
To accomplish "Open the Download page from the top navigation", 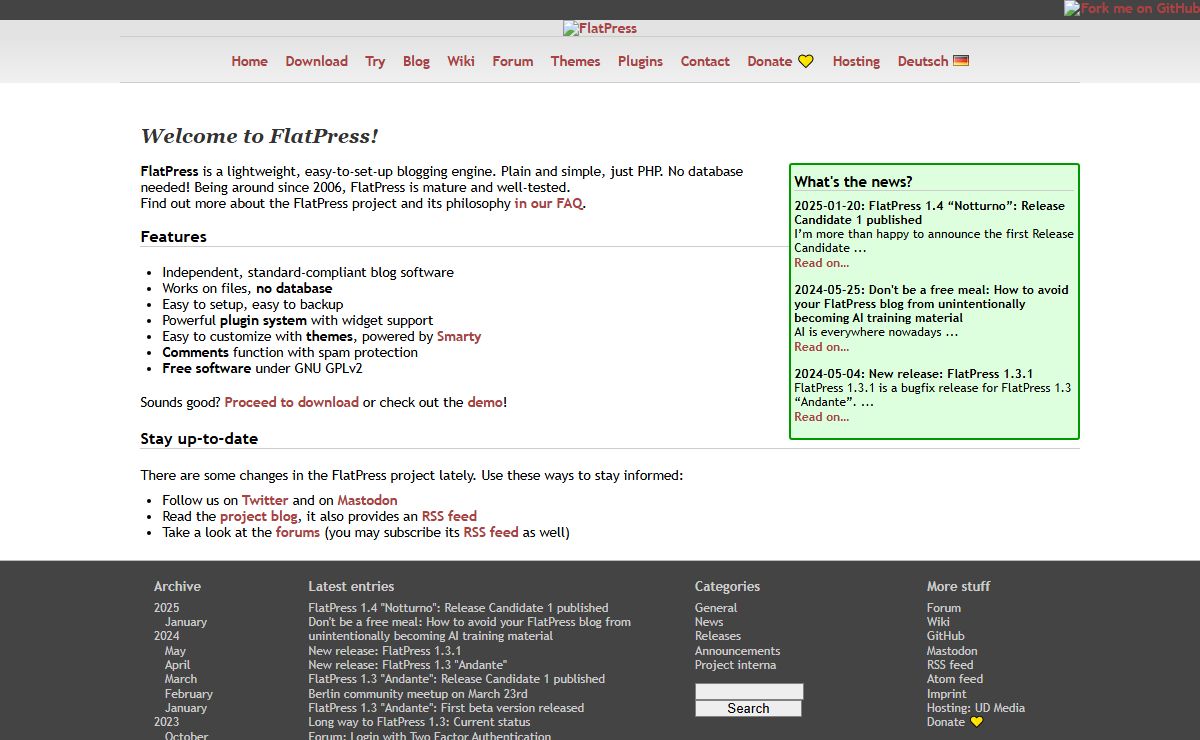I will [x=316, y=61].
